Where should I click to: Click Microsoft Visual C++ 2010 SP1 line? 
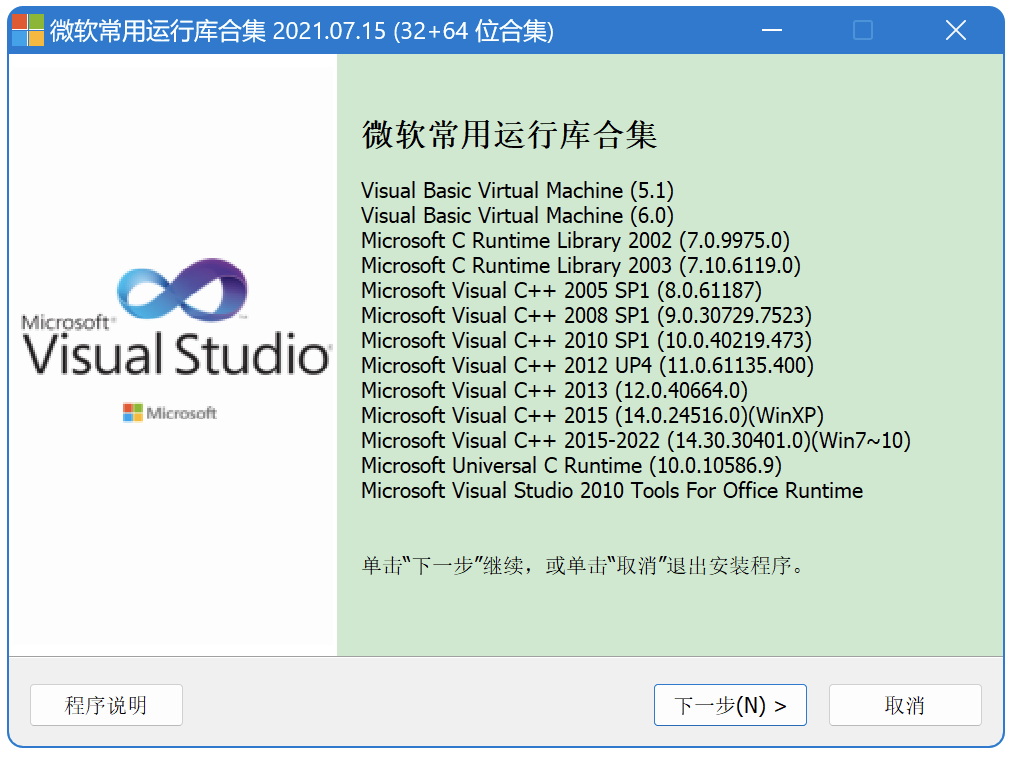click(586, 340)
